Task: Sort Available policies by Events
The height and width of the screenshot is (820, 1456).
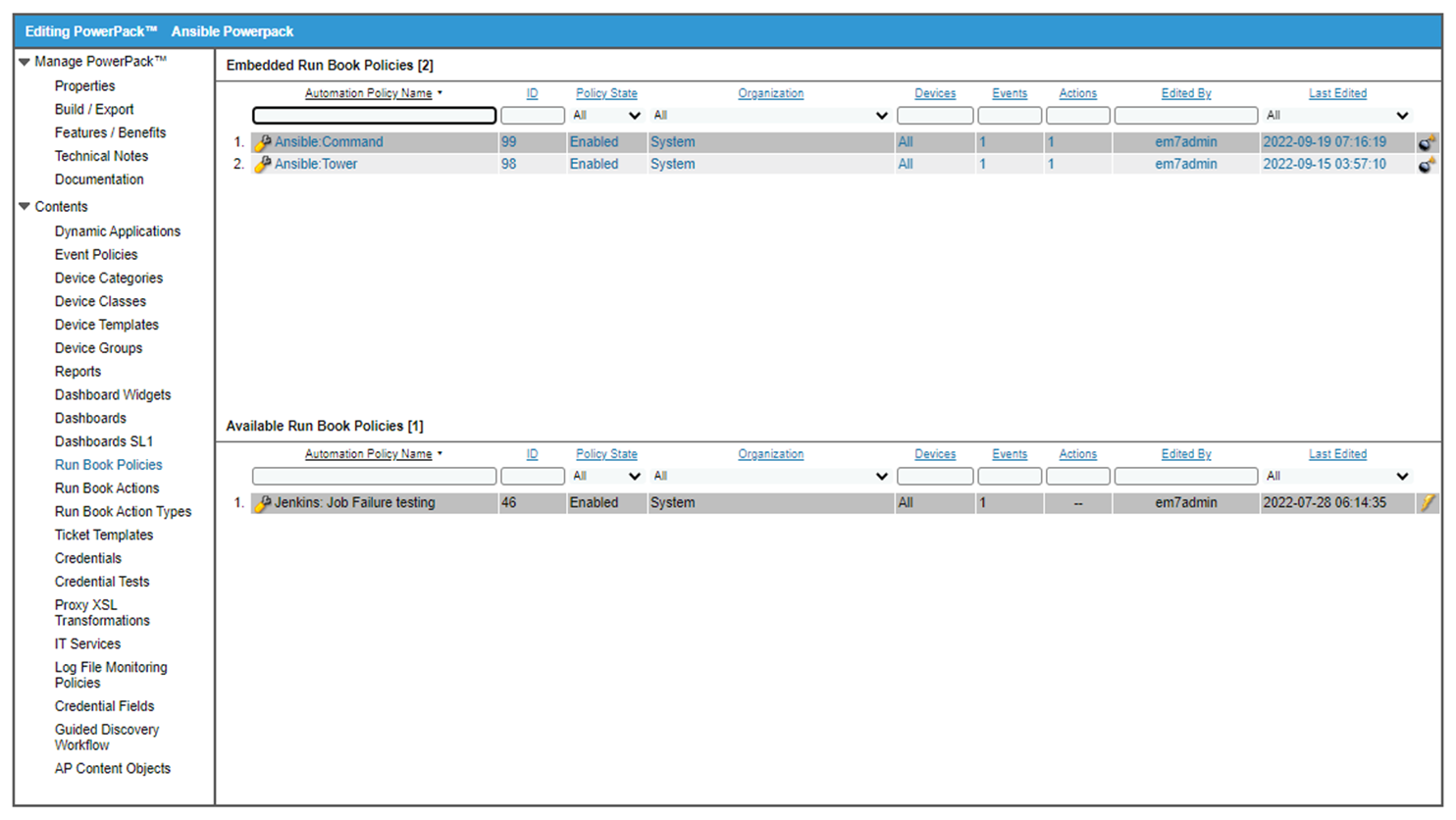Action: point(1010,455)
